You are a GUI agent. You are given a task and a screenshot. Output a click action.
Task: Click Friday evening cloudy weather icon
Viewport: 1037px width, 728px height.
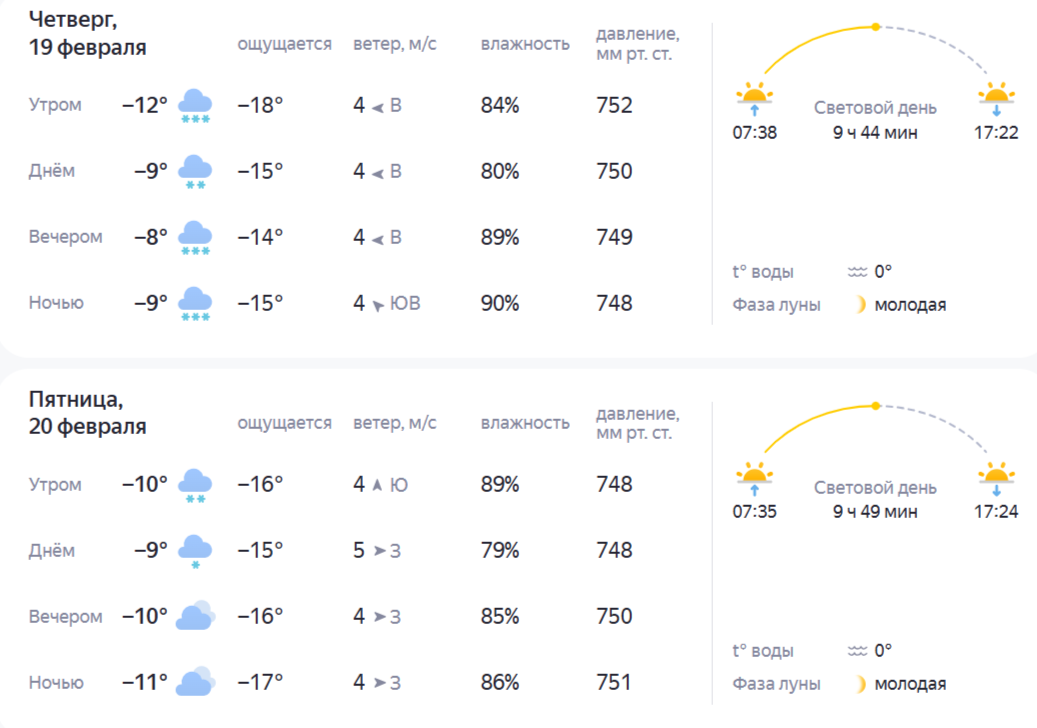click(x=195, y=616)
